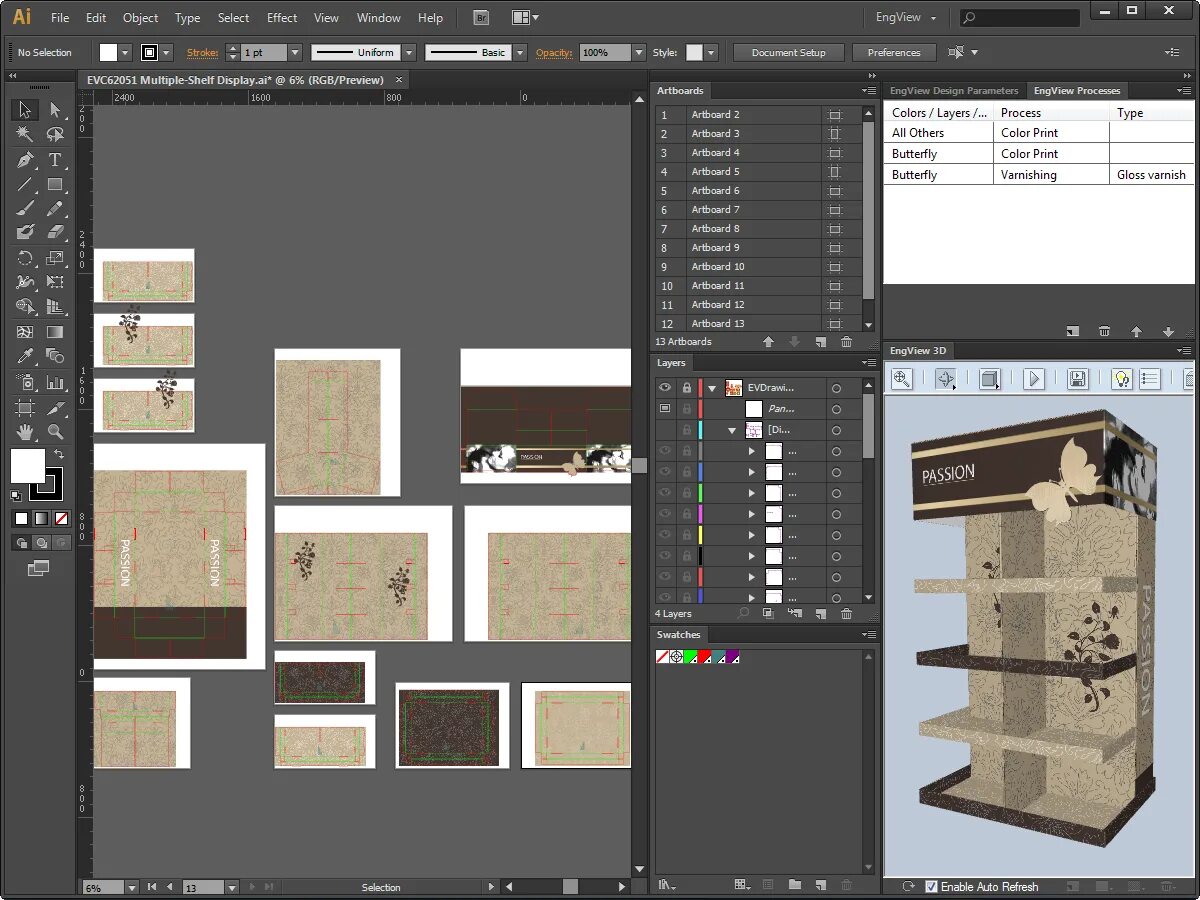
Task: Open the Select menu
Action: click(233, 17)
